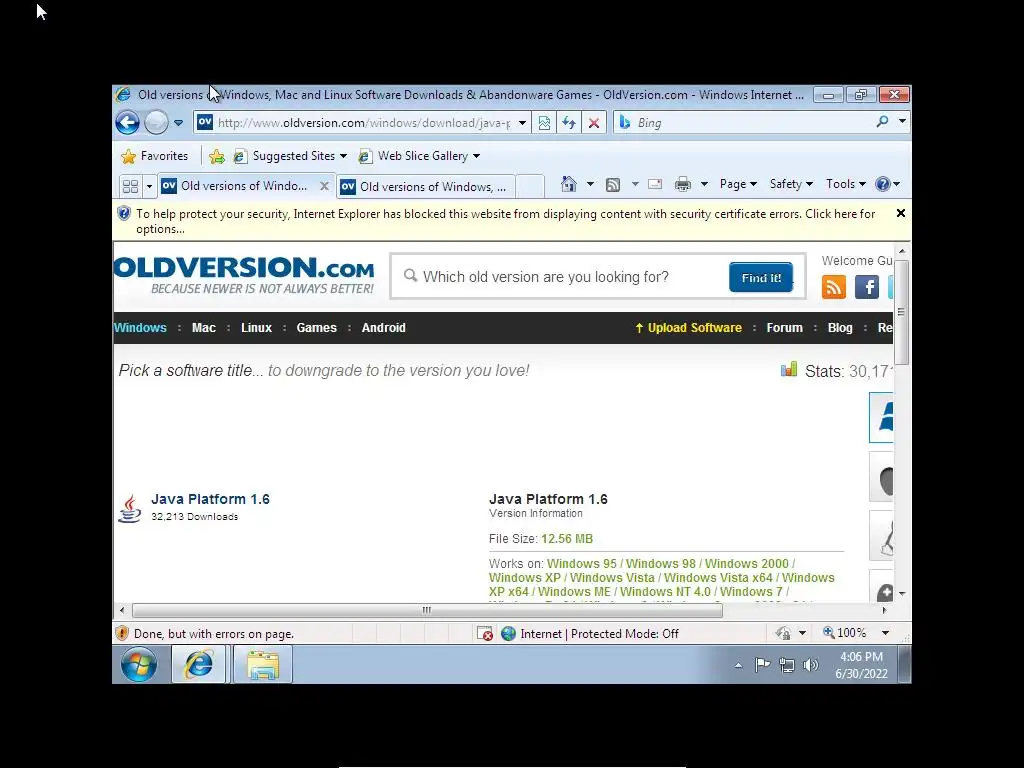
Task: Open the Help question mark menu
Action: tap(888, 184)
